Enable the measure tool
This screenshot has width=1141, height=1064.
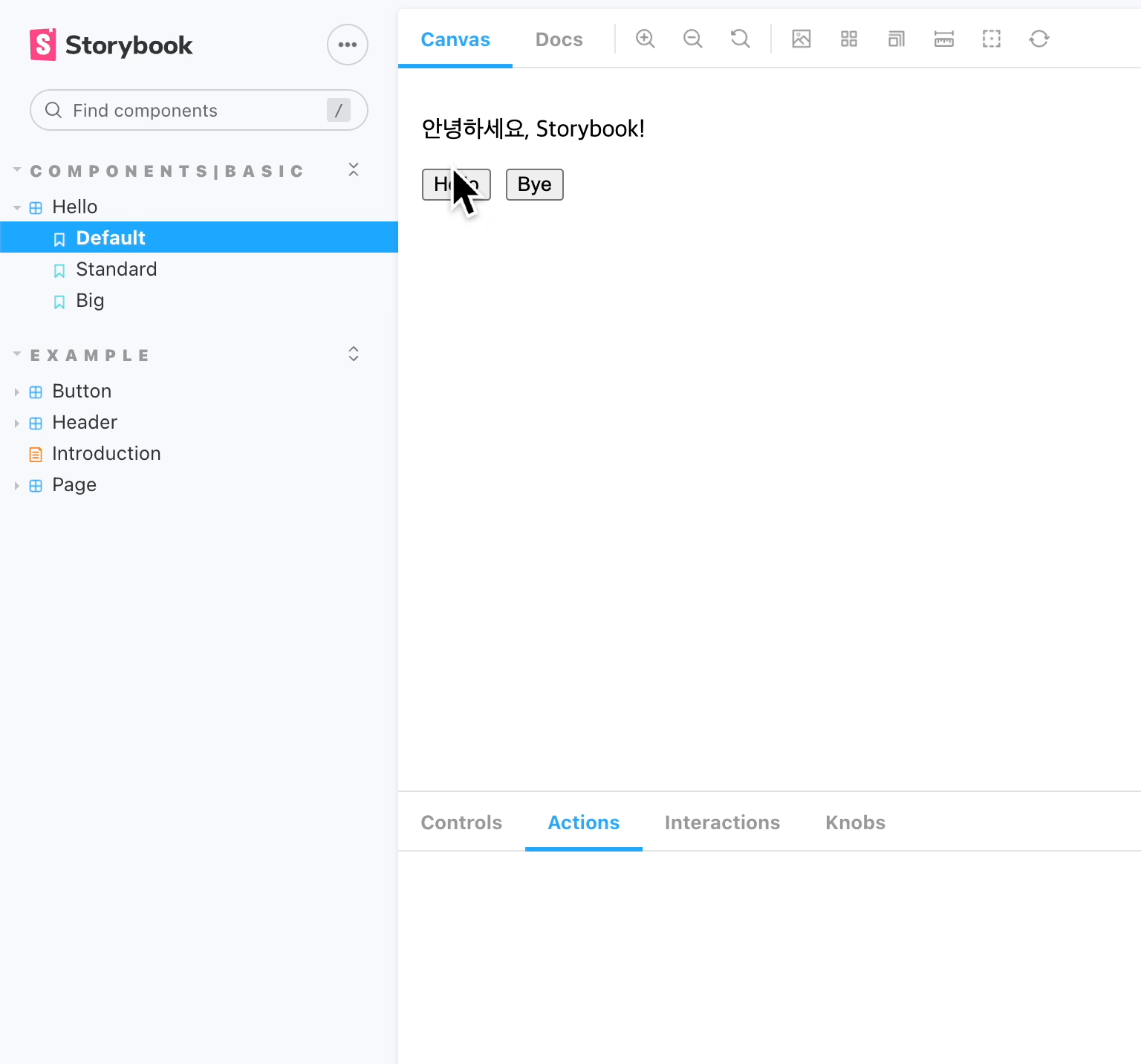pyautogui.click(x=943, y=39)
